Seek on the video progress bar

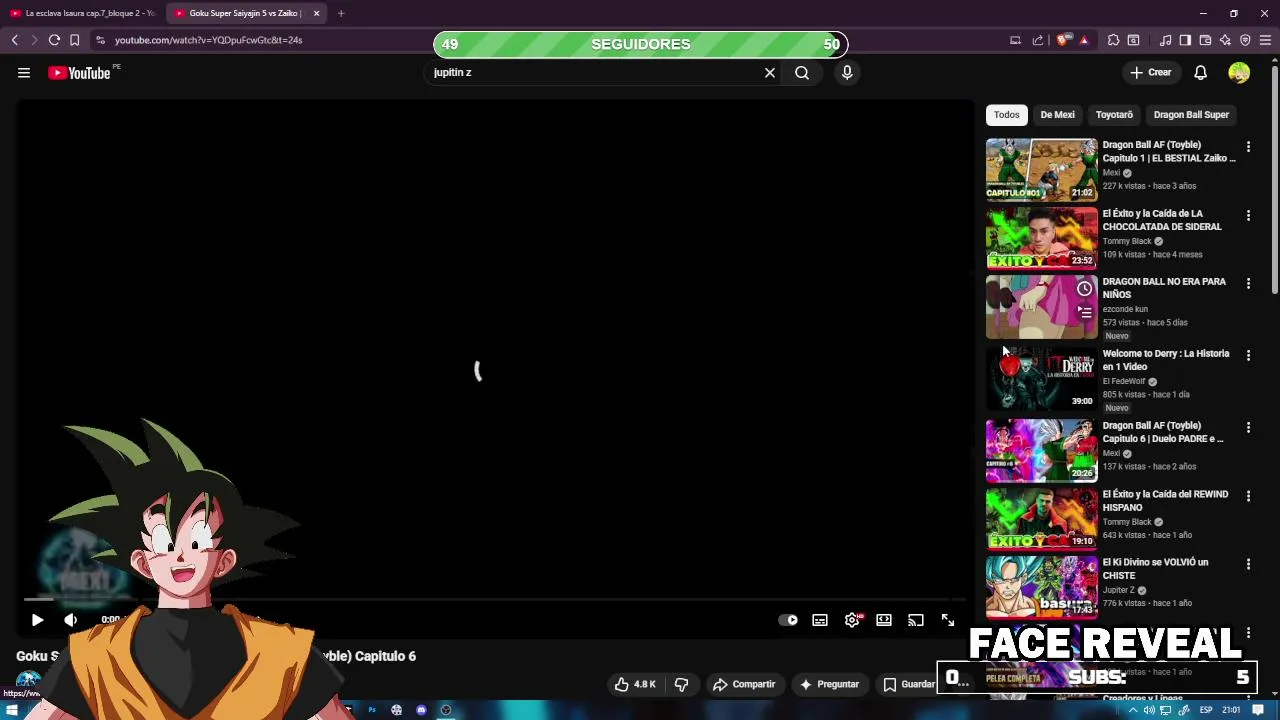495,600
